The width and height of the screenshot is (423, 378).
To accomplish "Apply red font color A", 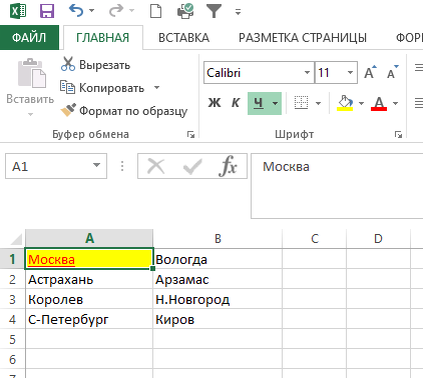I will pyautogui.click(x=379, y=103).
